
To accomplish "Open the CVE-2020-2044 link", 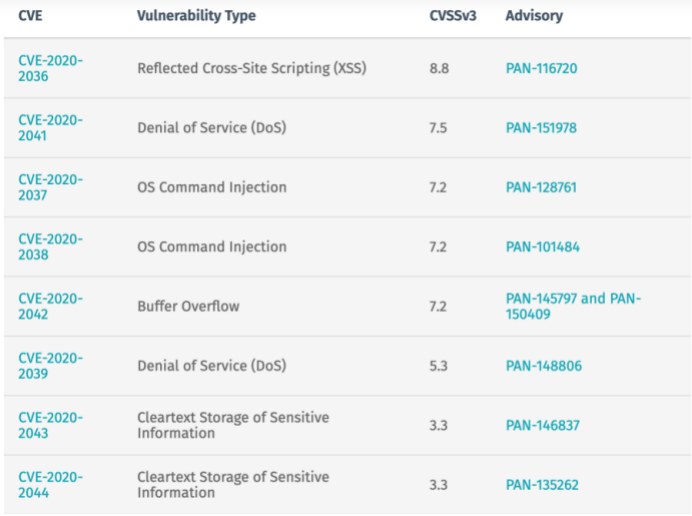I will 50,484.
